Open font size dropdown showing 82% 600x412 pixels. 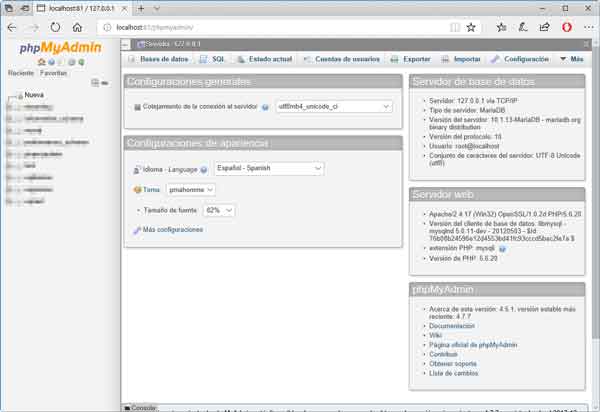(x=219, y=210)
